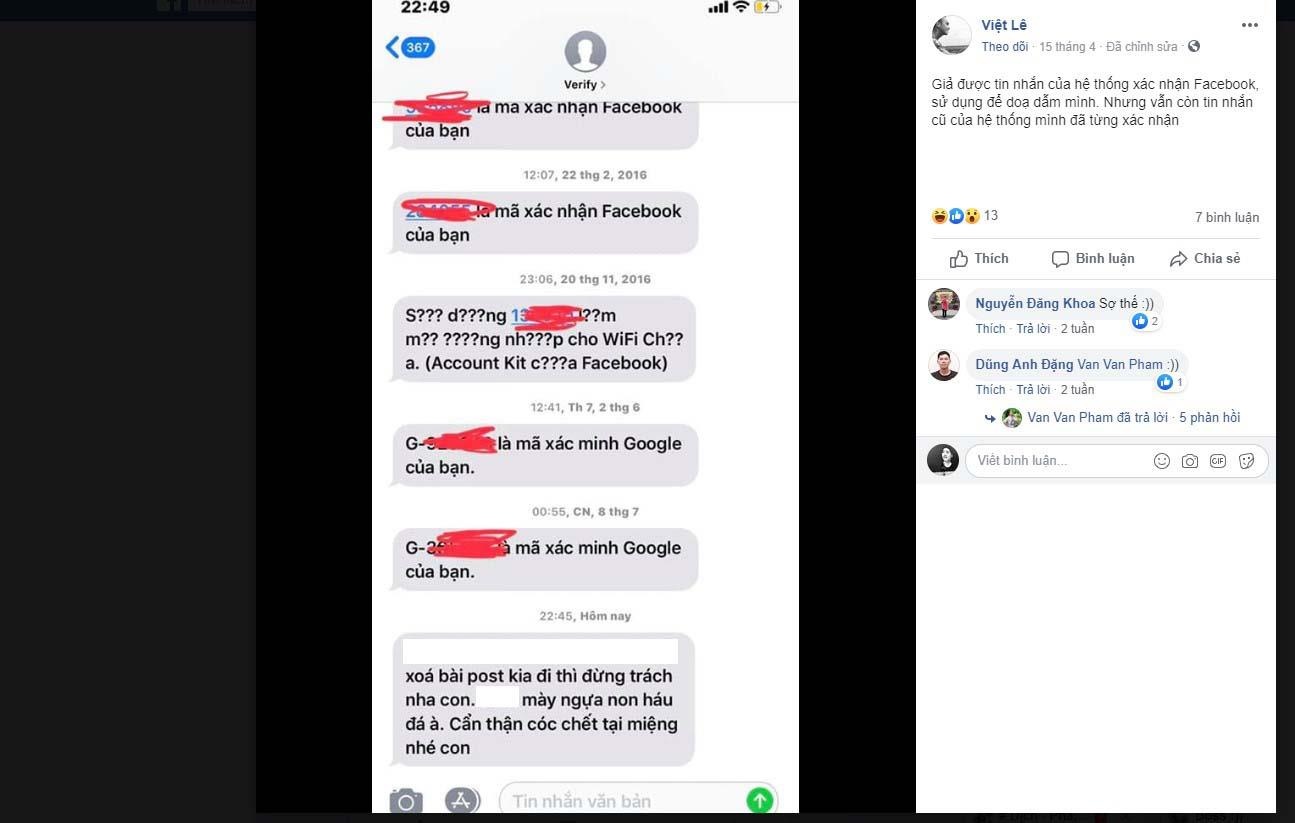Click the globe privacy icon beside the date
Viewport: 1295px width, 823px height.
1194,47
